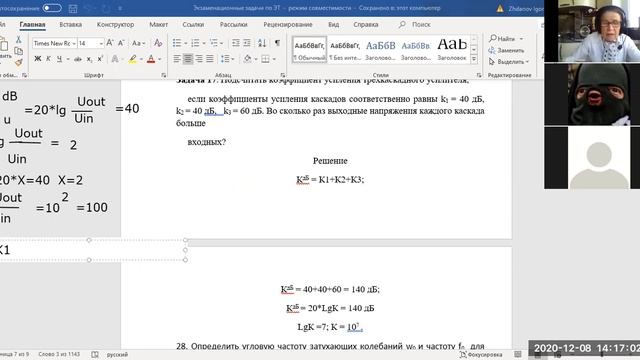Click the Заменить replace button

(506, 50)
